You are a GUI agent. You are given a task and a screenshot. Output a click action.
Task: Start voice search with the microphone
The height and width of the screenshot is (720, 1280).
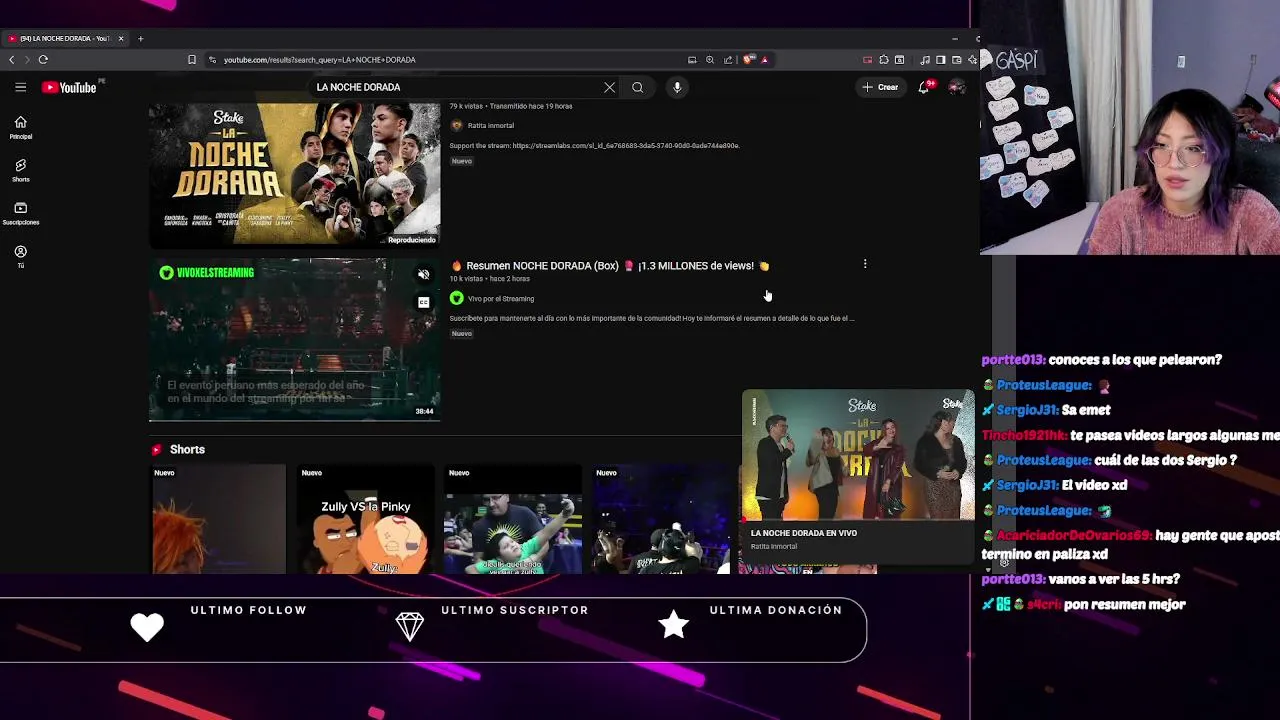click(x=677, y=87)
